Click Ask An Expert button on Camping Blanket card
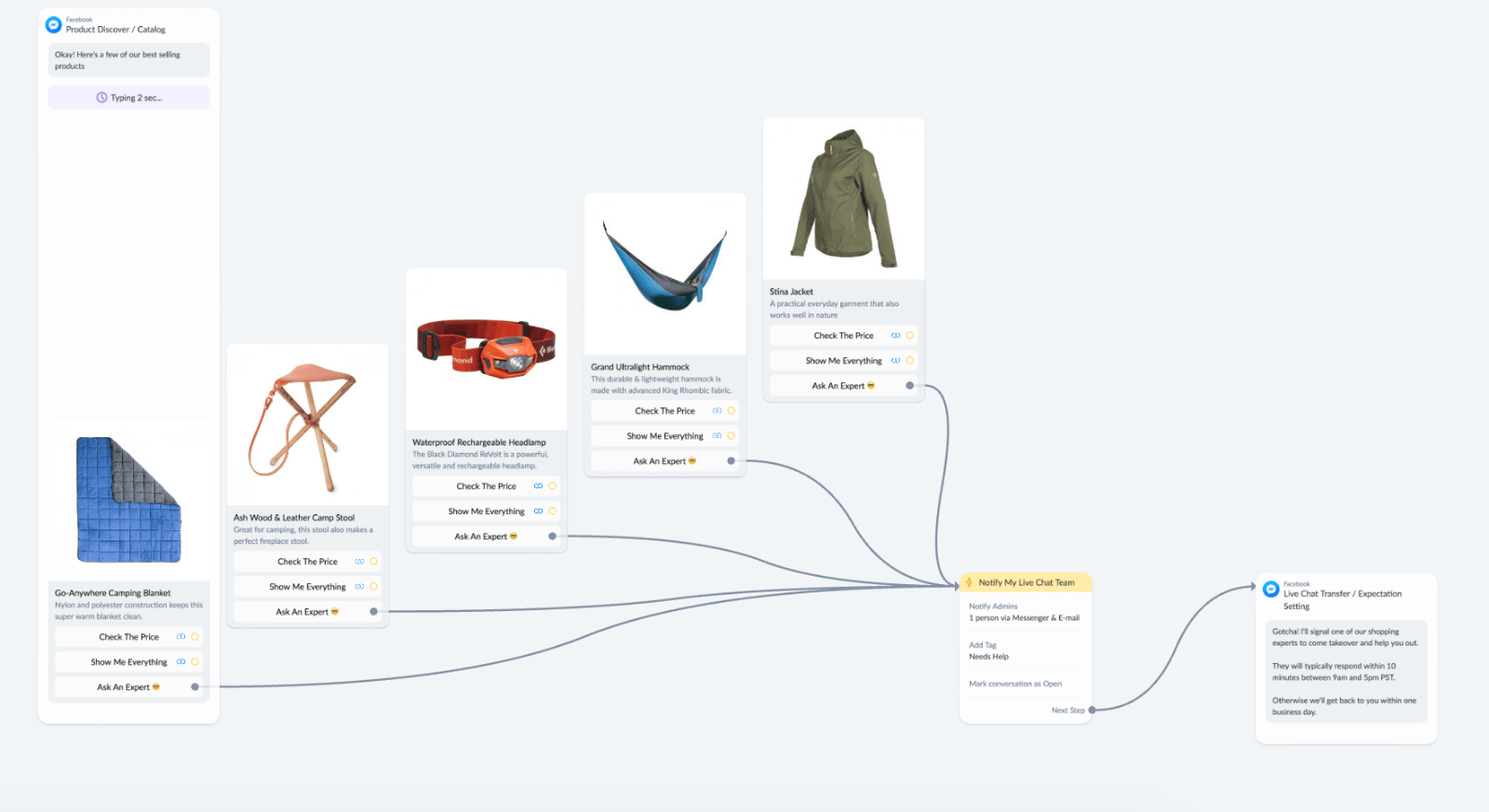1489x812 pixels. tap(128, 687)
